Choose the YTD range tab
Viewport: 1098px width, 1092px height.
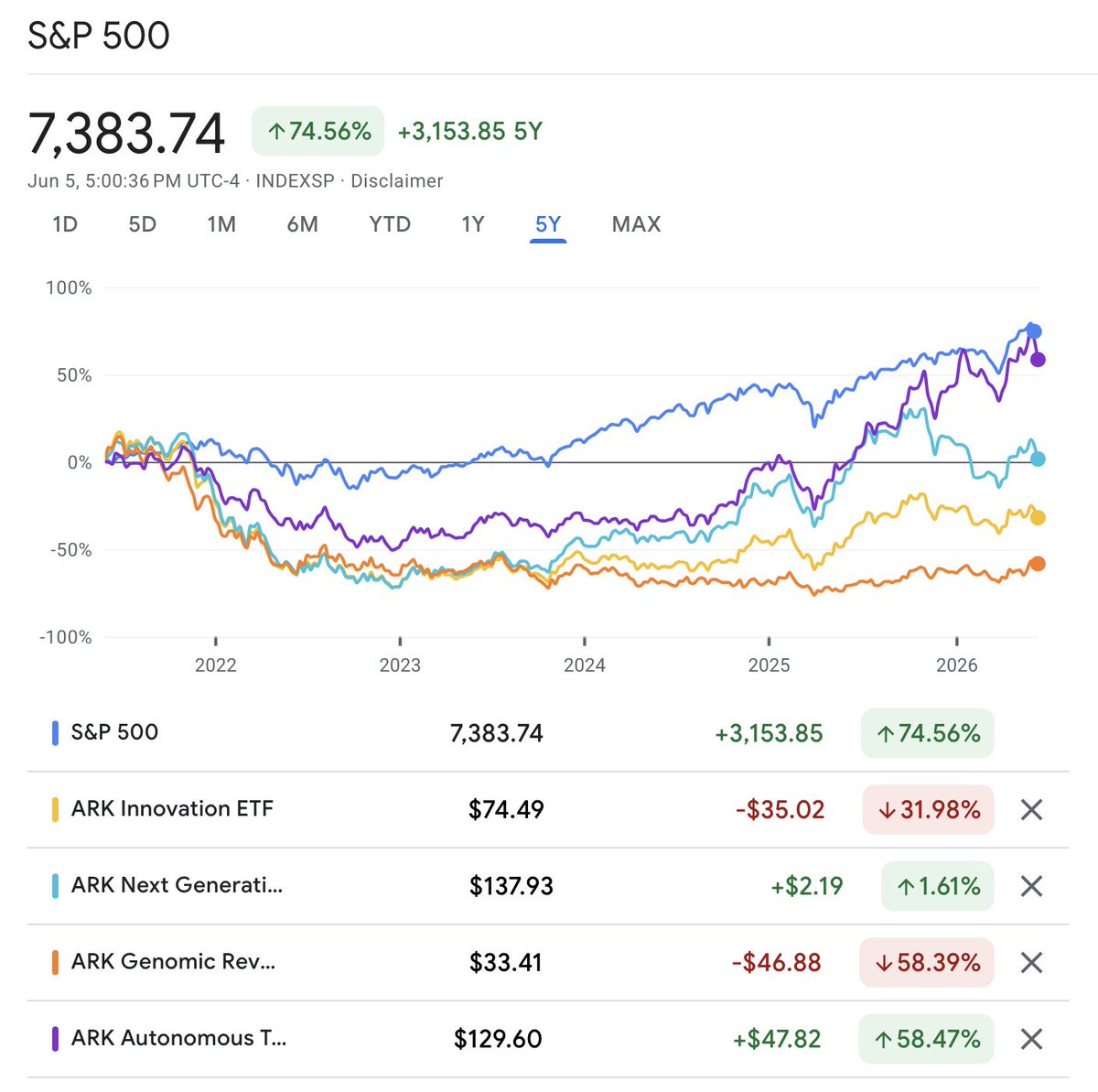[390, 224]
